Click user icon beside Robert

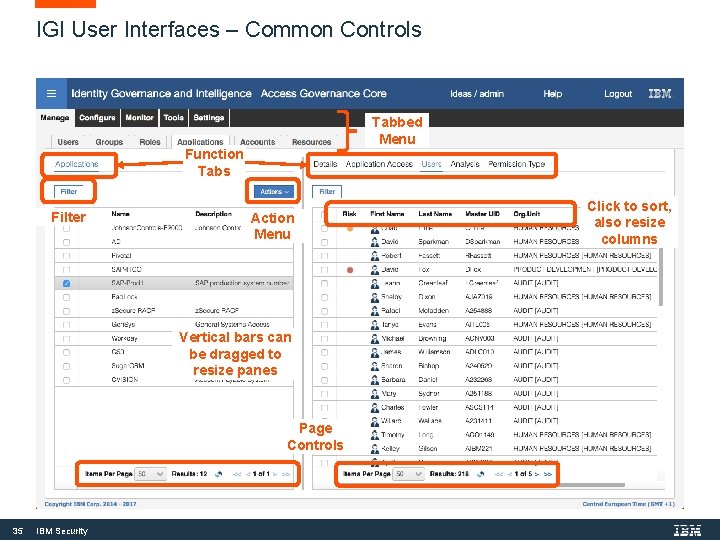[375, 255]
